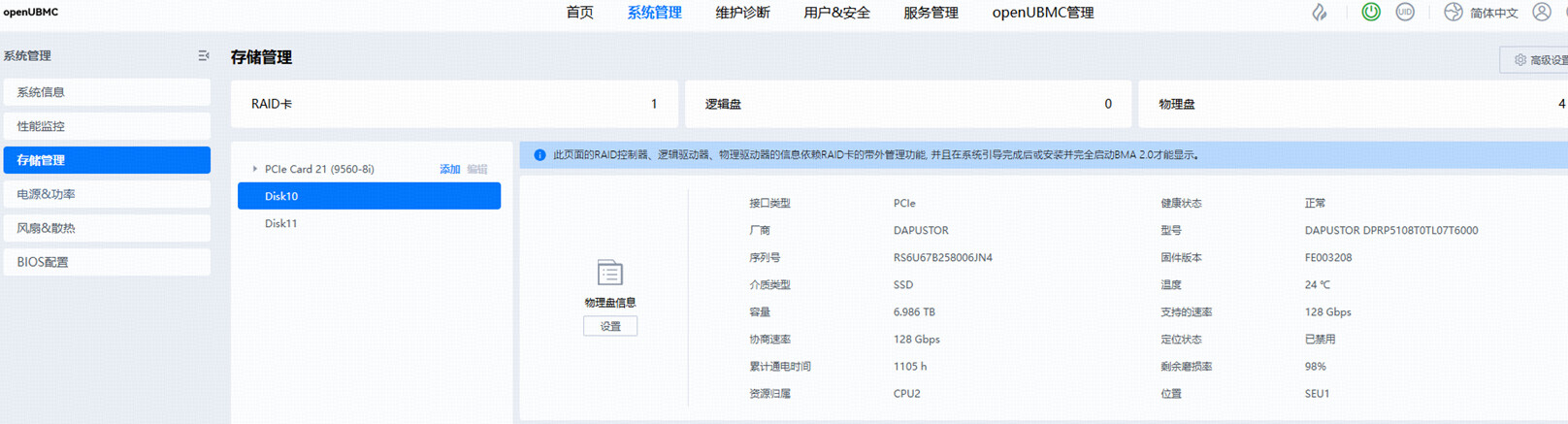Click the green power button icon
1568x424 pixels.
(x=1371, y=13)
